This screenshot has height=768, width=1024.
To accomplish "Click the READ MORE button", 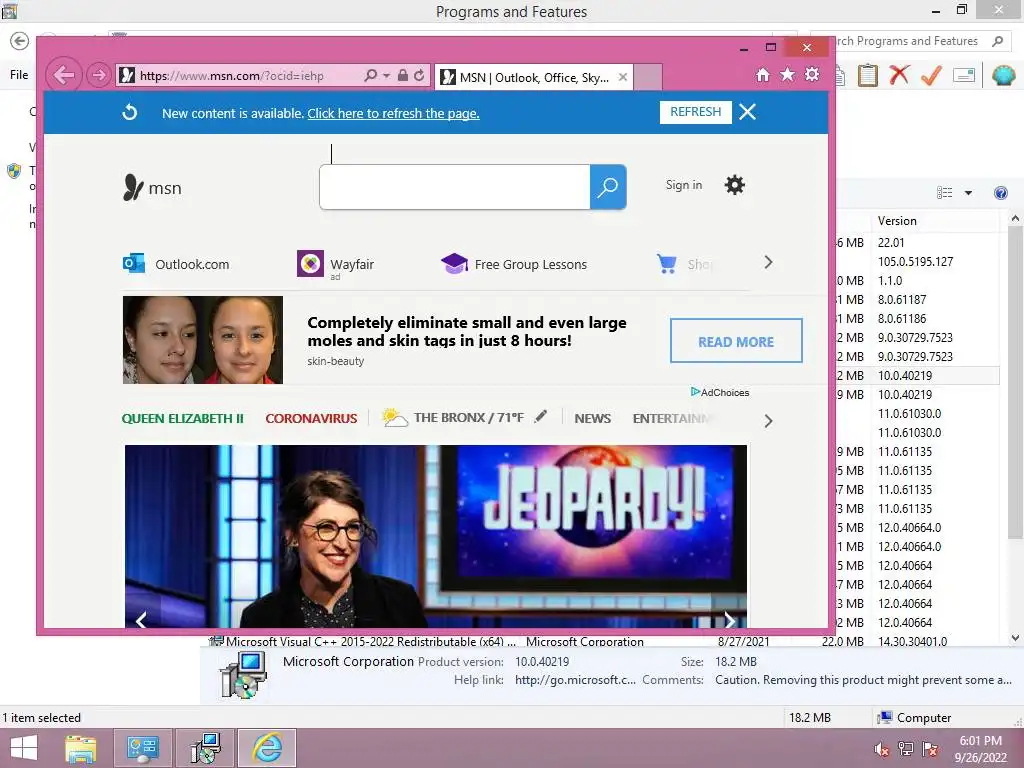I will click(x=736, y=340).
